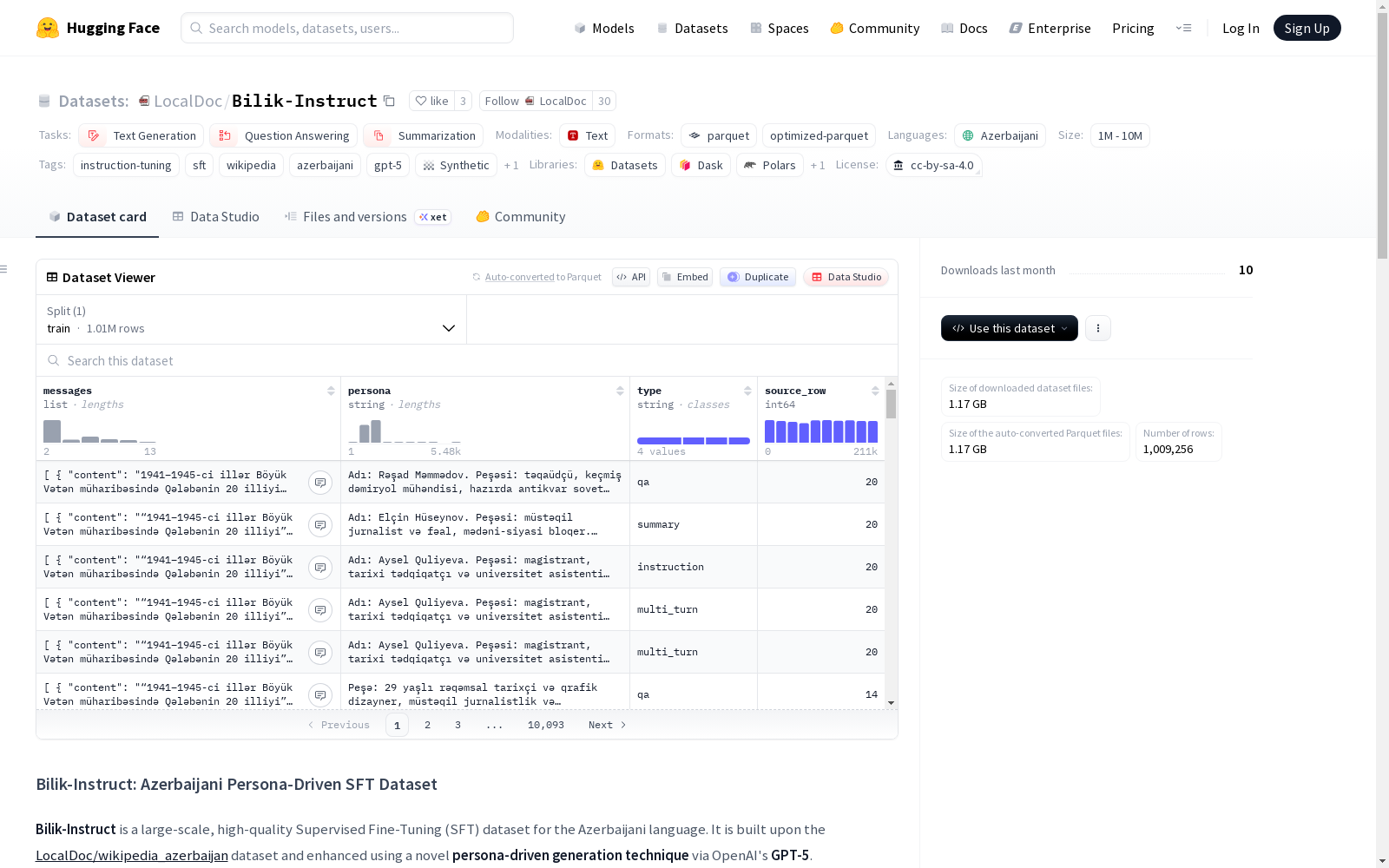The width and height of the screenshot is (1389, 868).
Task: Expand the +1 more tags
Action: pyautogui.click(x=511, y=165)
